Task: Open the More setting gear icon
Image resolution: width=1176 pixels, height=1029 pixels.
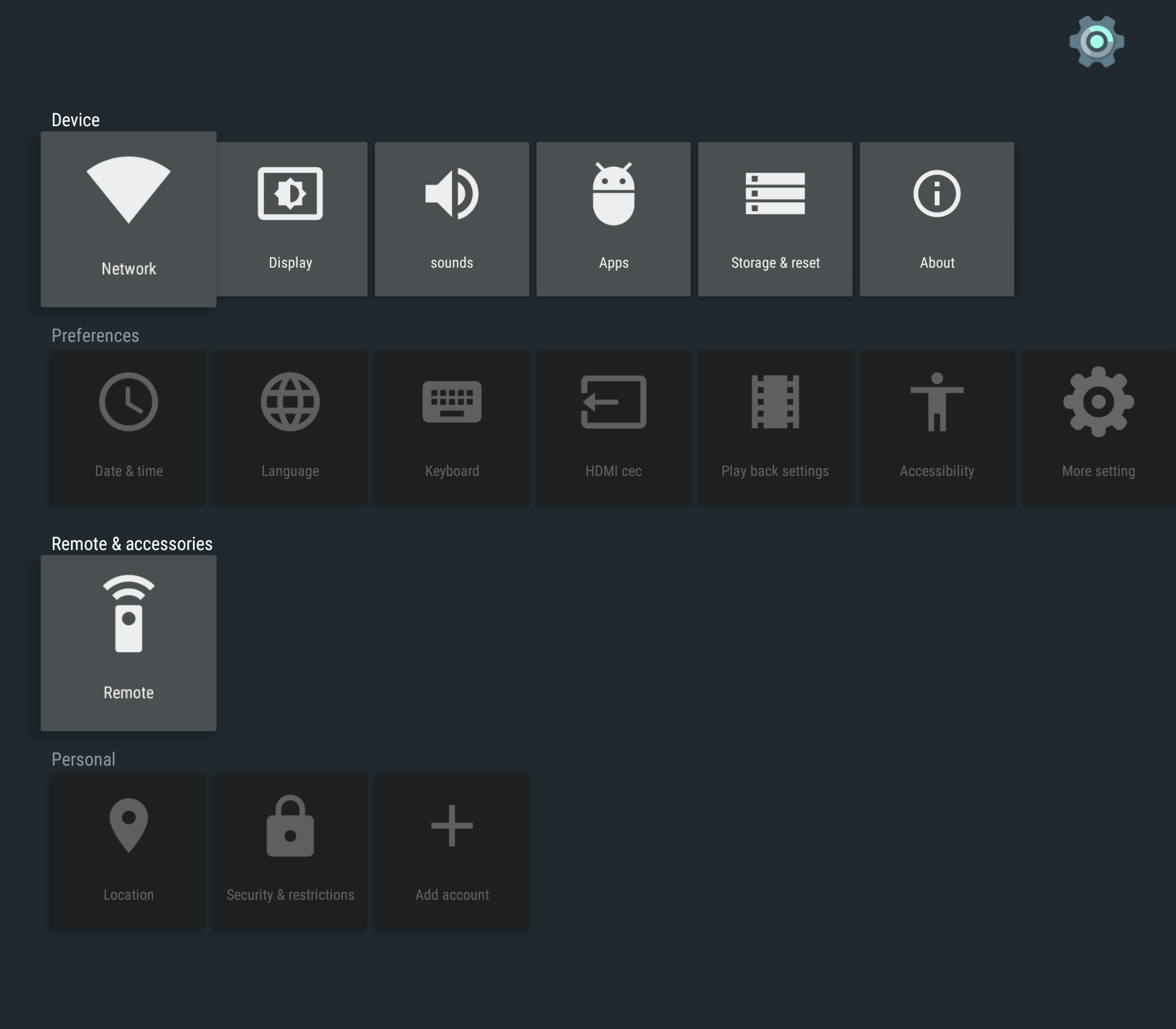Action: tap(1099, 402)
